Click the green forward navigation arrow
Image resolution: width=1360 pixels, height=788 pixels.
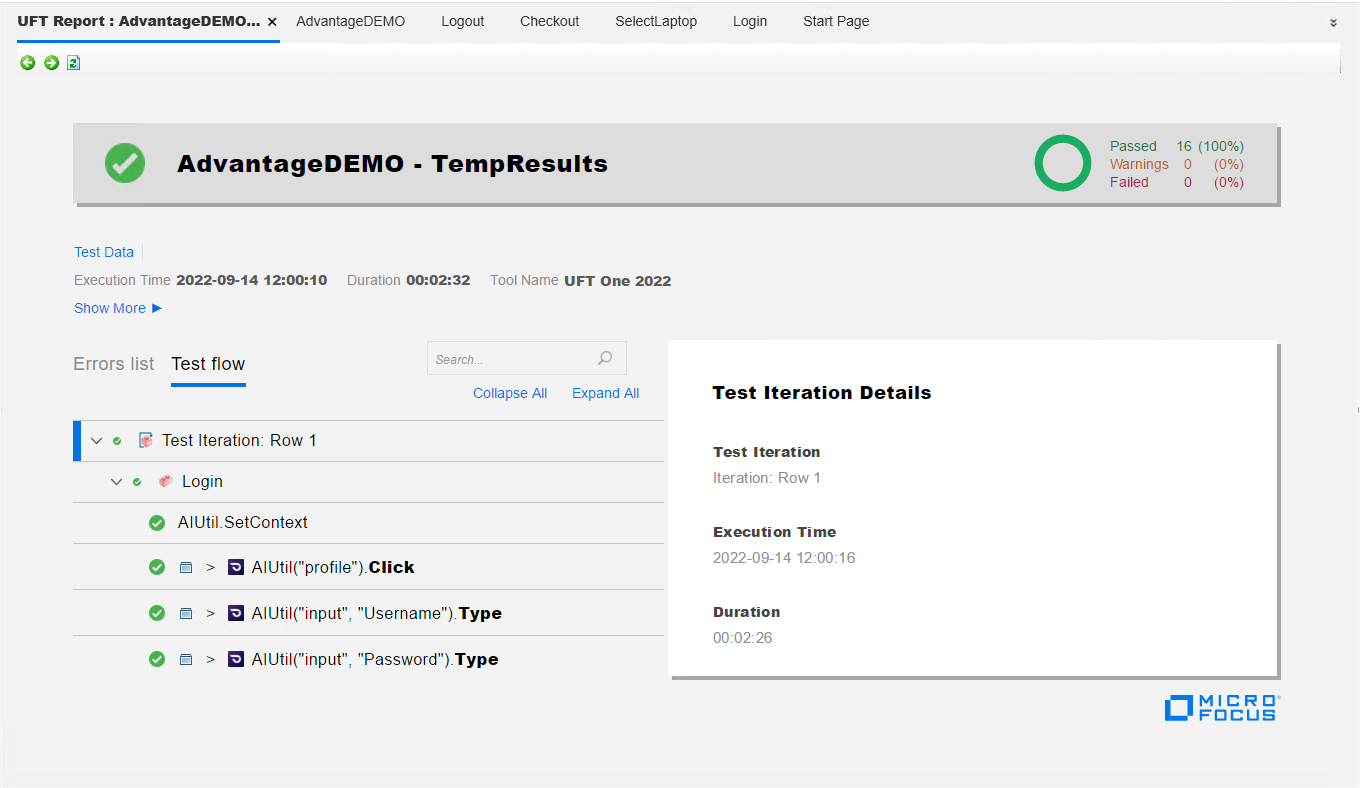[x=51, y=63]
